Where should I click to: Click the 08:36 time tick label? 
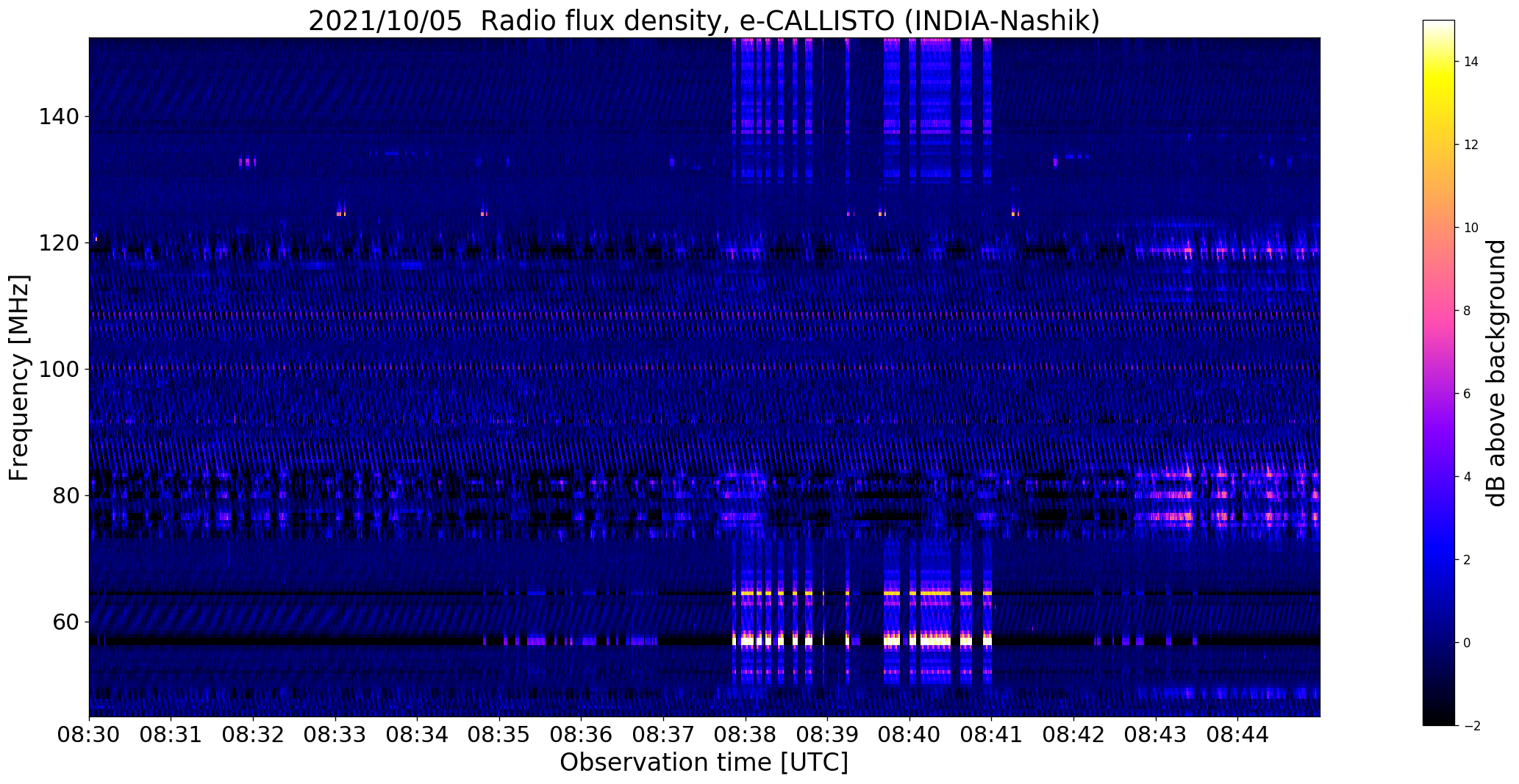pyautogui.click(x=581, y=735)
